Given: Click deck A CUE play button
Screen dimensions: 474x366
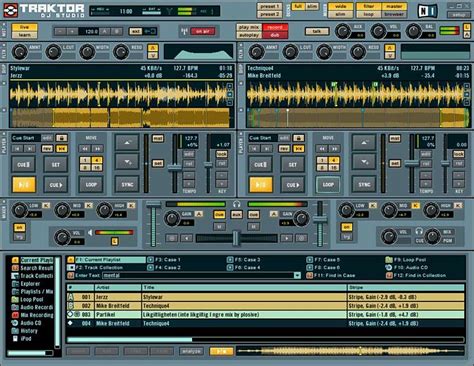Looking at the screenshot, I should point(56,185).
